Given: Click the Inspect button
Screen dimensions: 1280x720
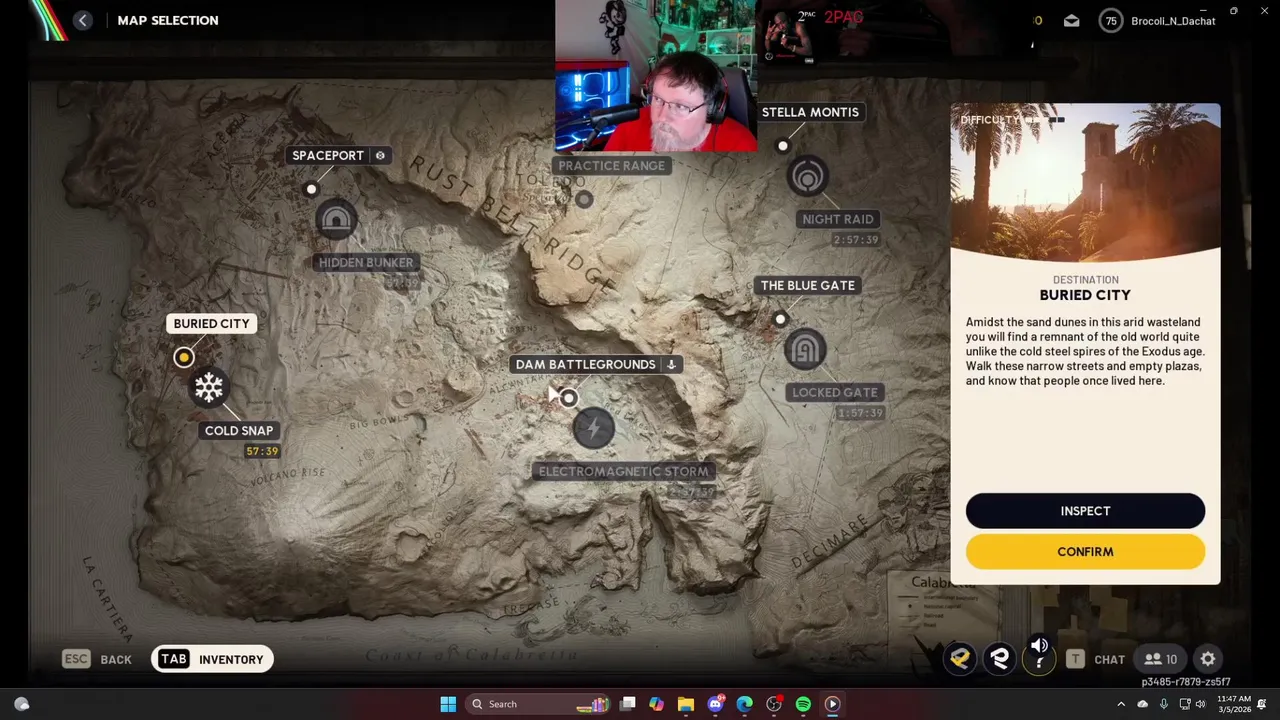Looking at the screenshot, I should coord(1085,511).
